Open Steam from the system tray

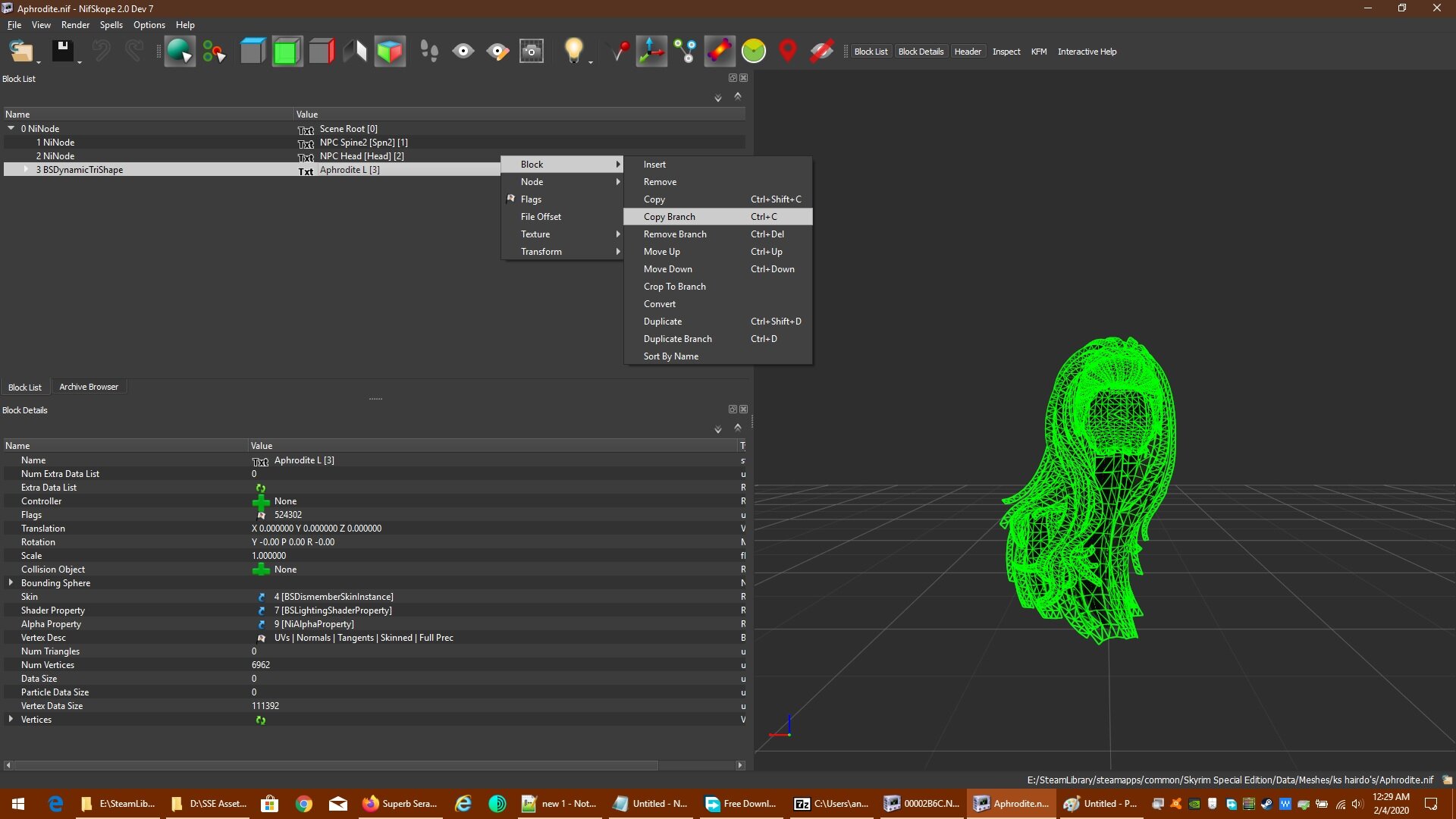[1266, 804]
